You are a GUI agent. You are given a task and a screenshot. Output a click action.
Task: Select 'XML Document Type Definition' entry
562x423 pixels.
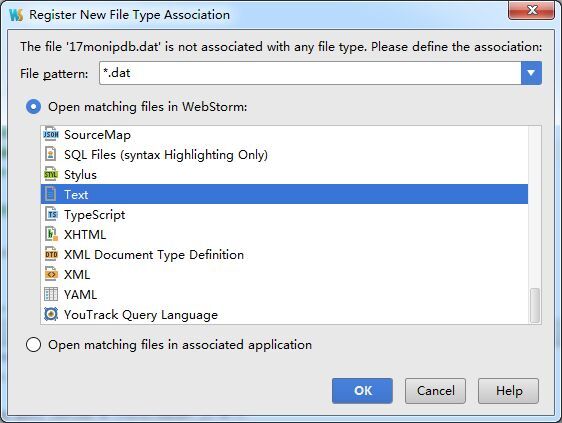(284, 255)
